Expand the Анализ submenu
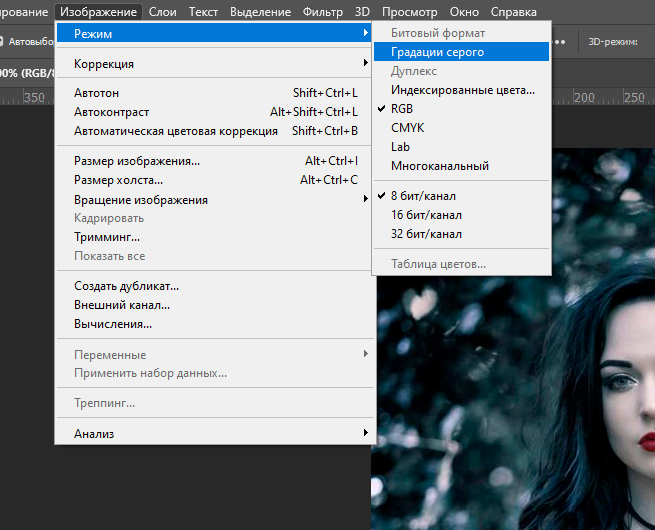Image resolution: width=655 pixels, height=530 pixels. [x=215, y=433]
